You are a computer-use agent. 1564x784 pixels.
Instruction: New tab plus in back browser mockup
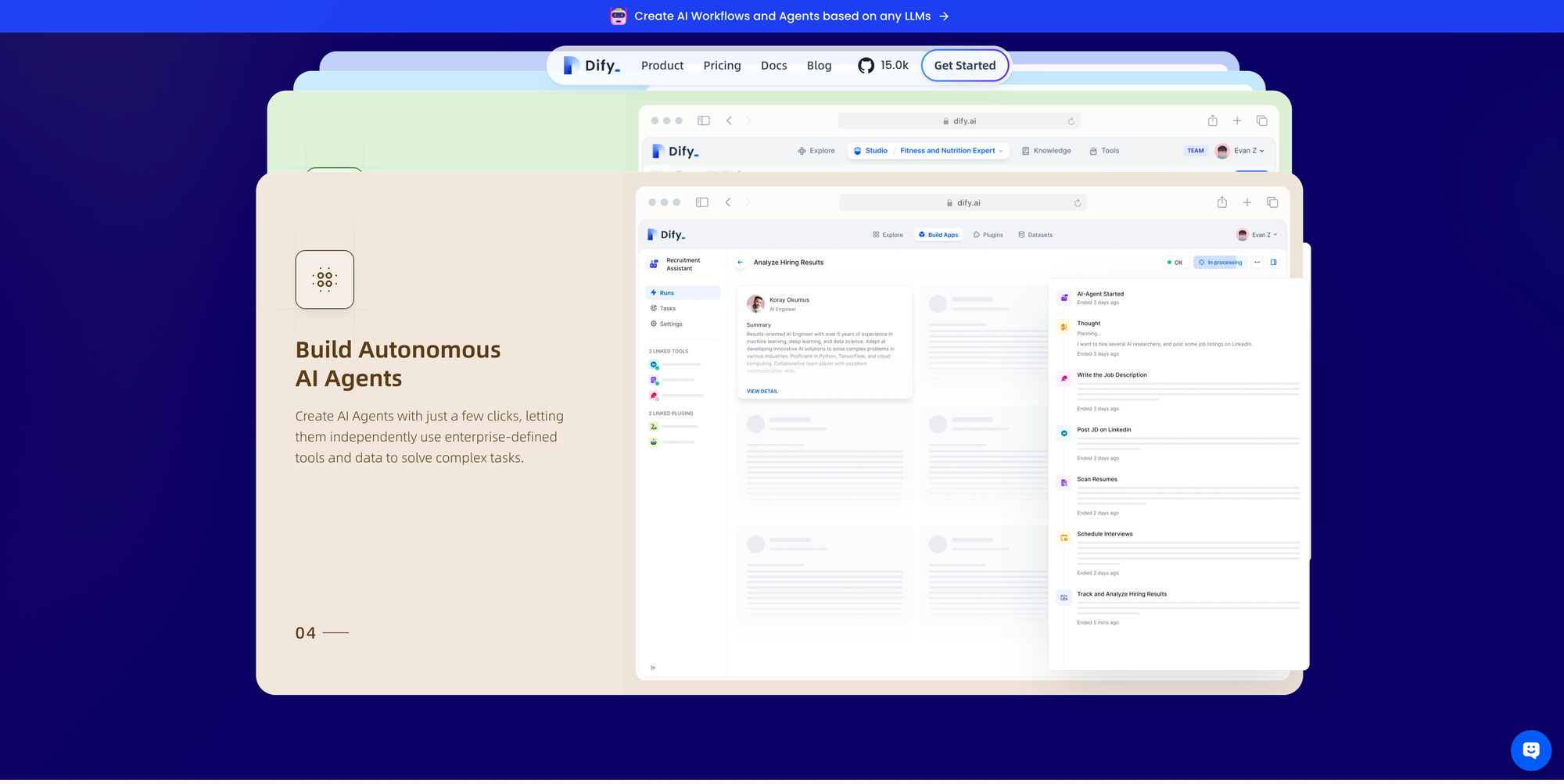pos(1237,121)
